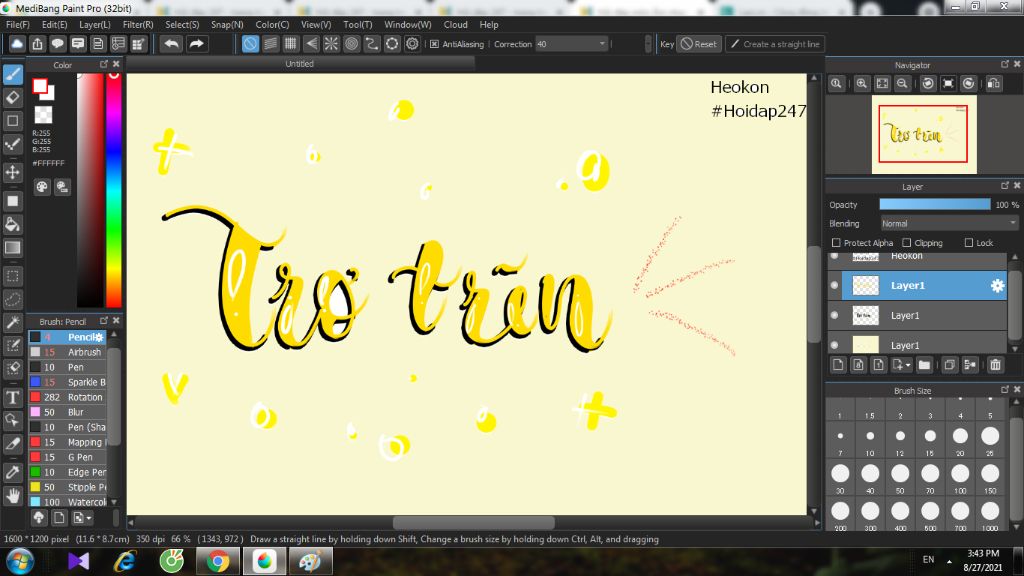Open the color palette icon
1024x576 pixels.
pos(42,187)
